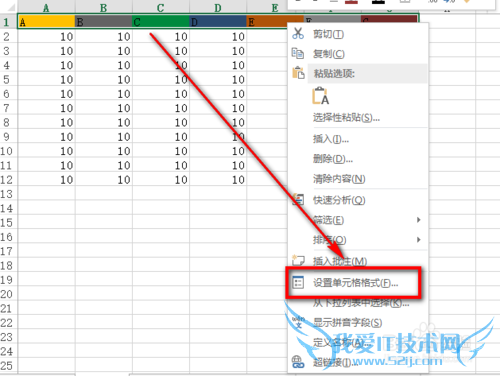This screenshot has width=500, height=376.
Task: Select cell C12 containing 10
Action: 161,180
